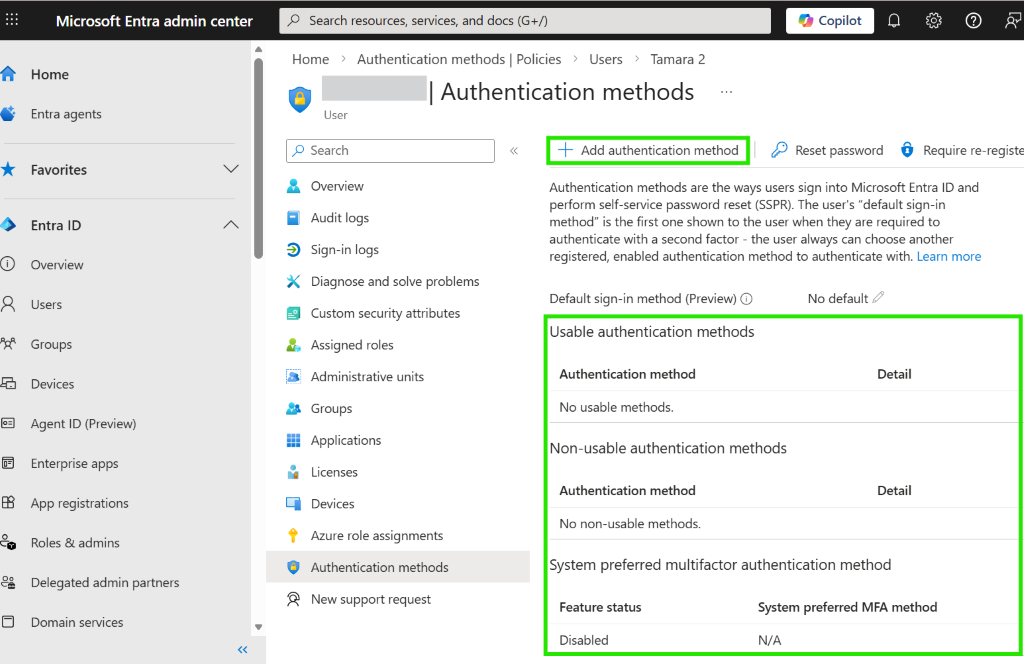Click the Entra agents icon

(8, 114)
